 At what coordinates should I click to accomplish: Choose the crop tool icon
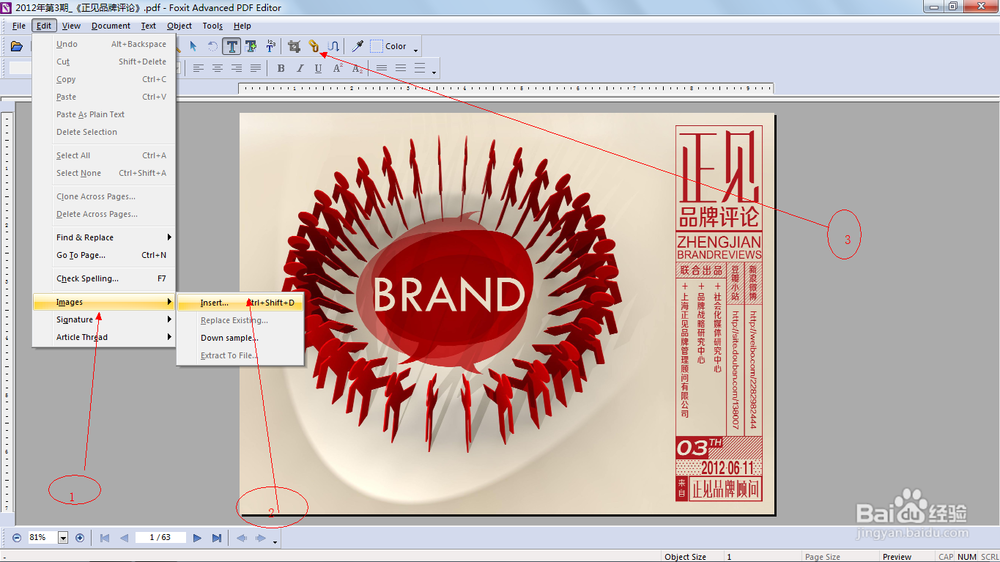click(294, 47)
